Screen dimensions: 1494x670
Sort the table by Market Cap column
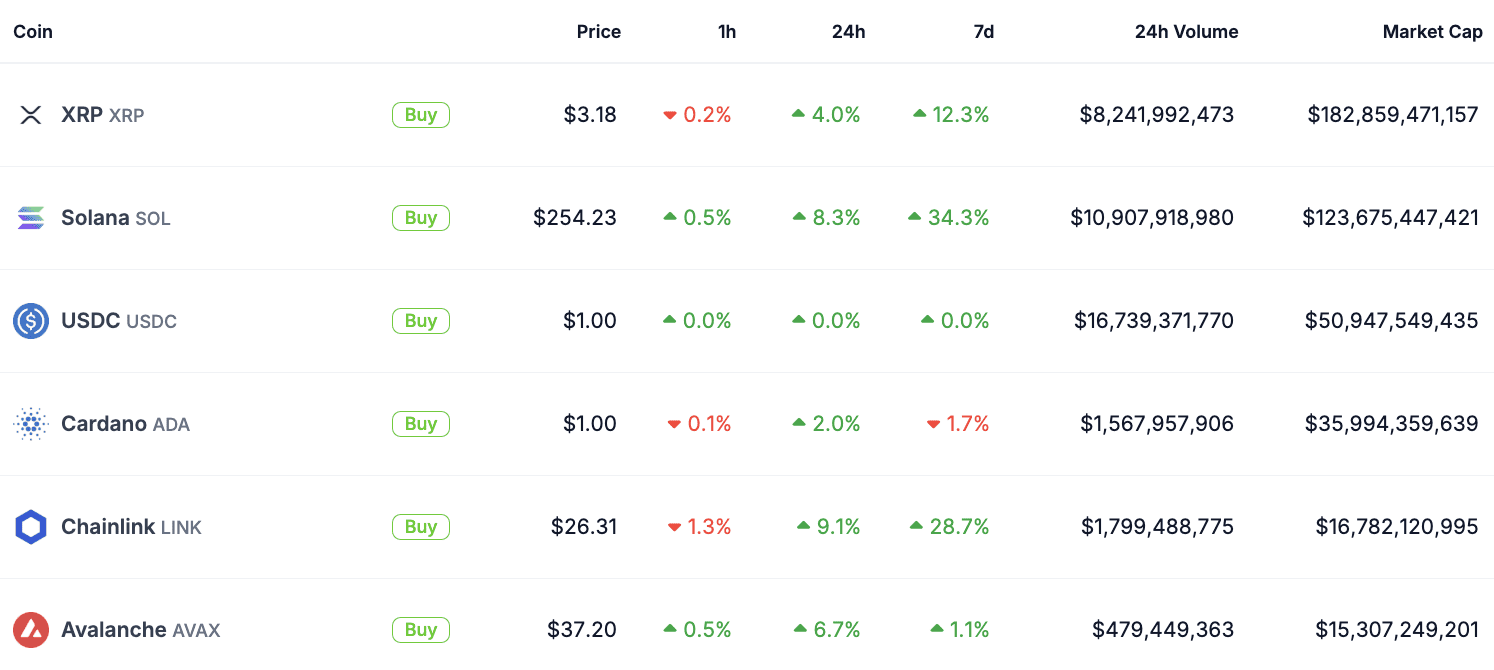point(1432,31)
